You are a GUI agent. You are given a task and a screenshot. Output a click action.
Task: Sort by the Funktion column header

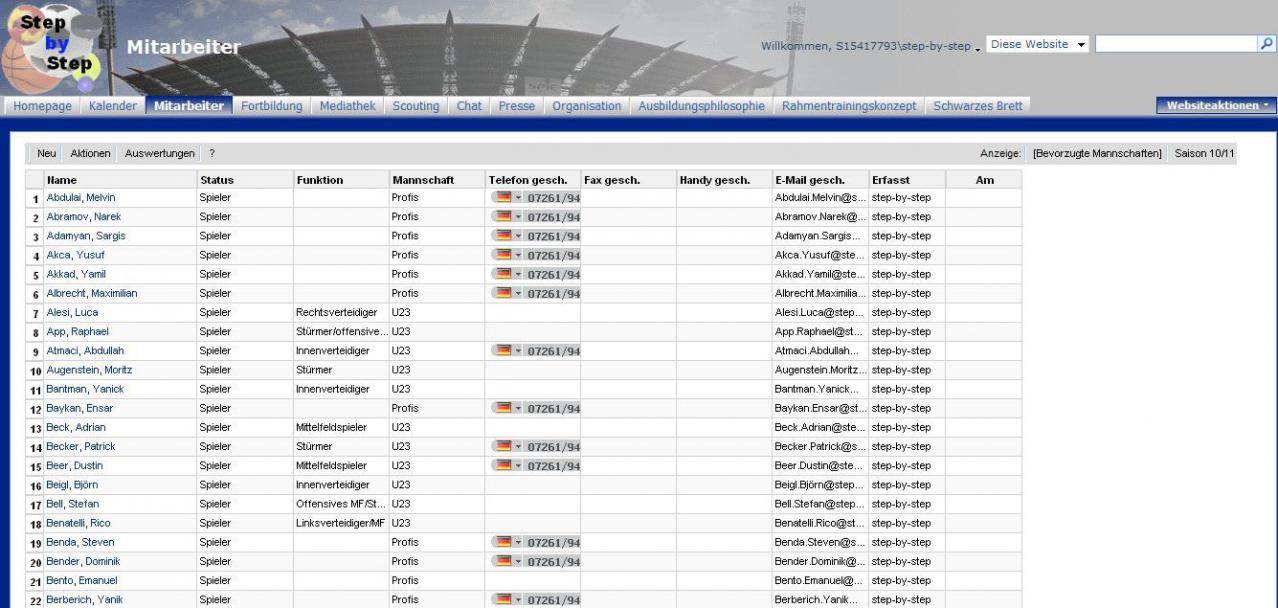(320, 180)
